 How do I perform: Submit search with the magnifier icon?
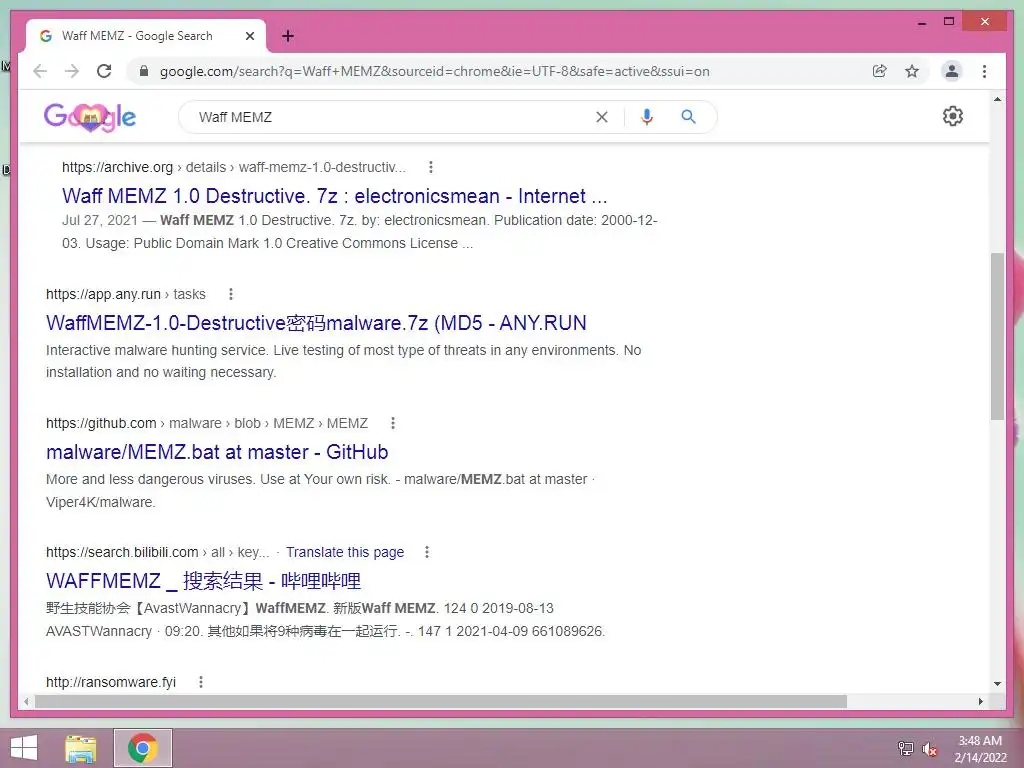pos(688,117)
